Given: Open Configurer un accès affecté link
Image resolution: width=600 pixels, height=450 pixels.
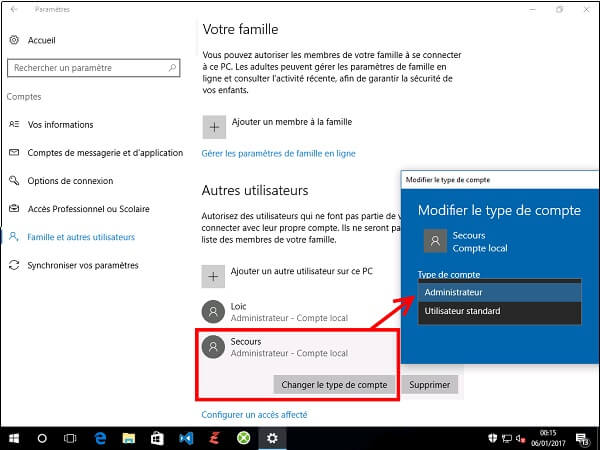Looking at the screenshot, I should pyautogui.click(x=254, y=415).
